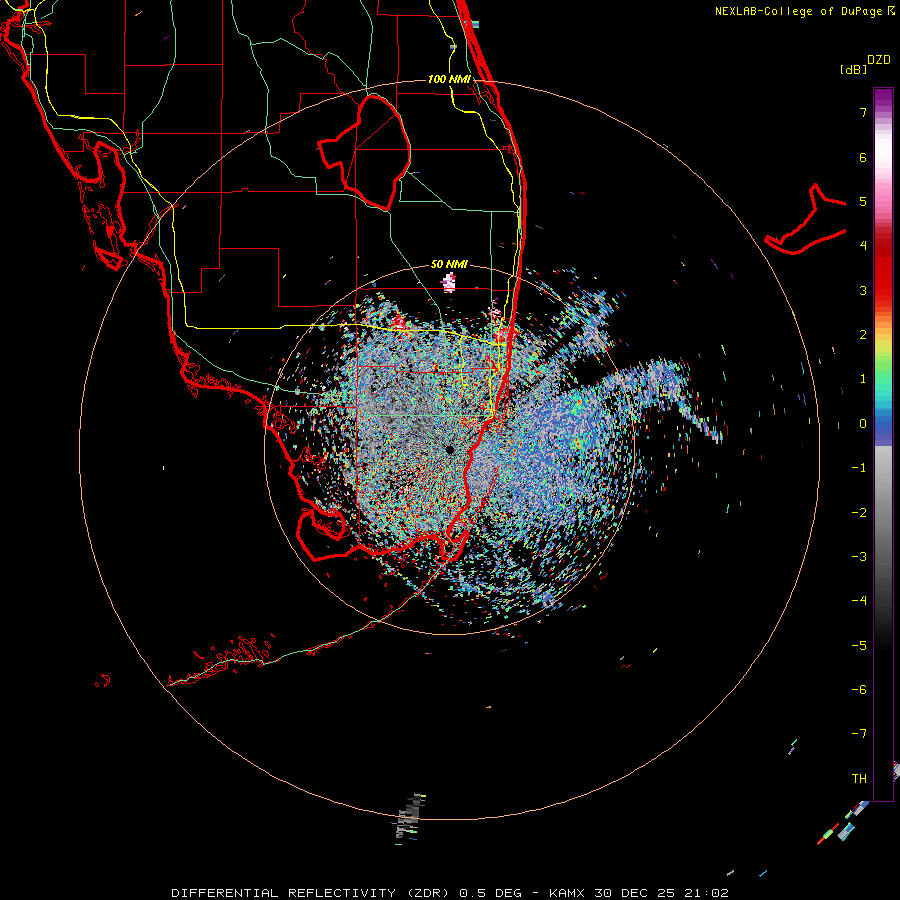Click the Differential Reflectivity caption at bottom
Image resolution: width=900 pixels, height=900 pixels.
[x=449, y=893]
